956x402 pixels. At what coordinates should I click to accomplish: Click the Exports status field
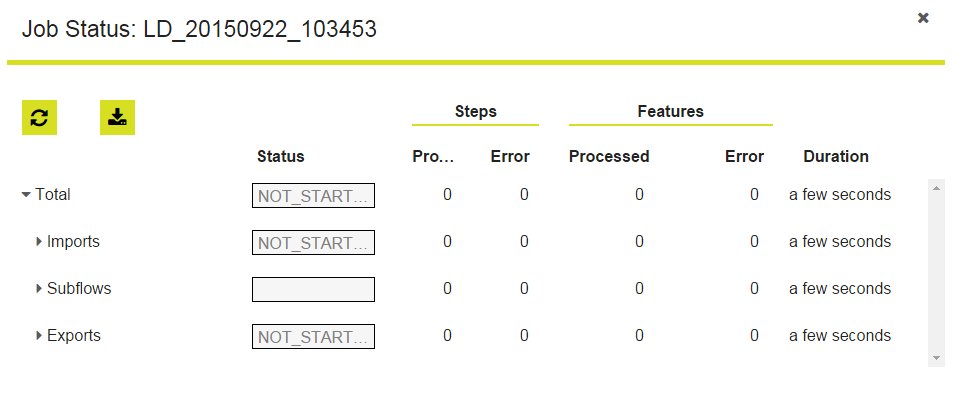coord(313,337)
